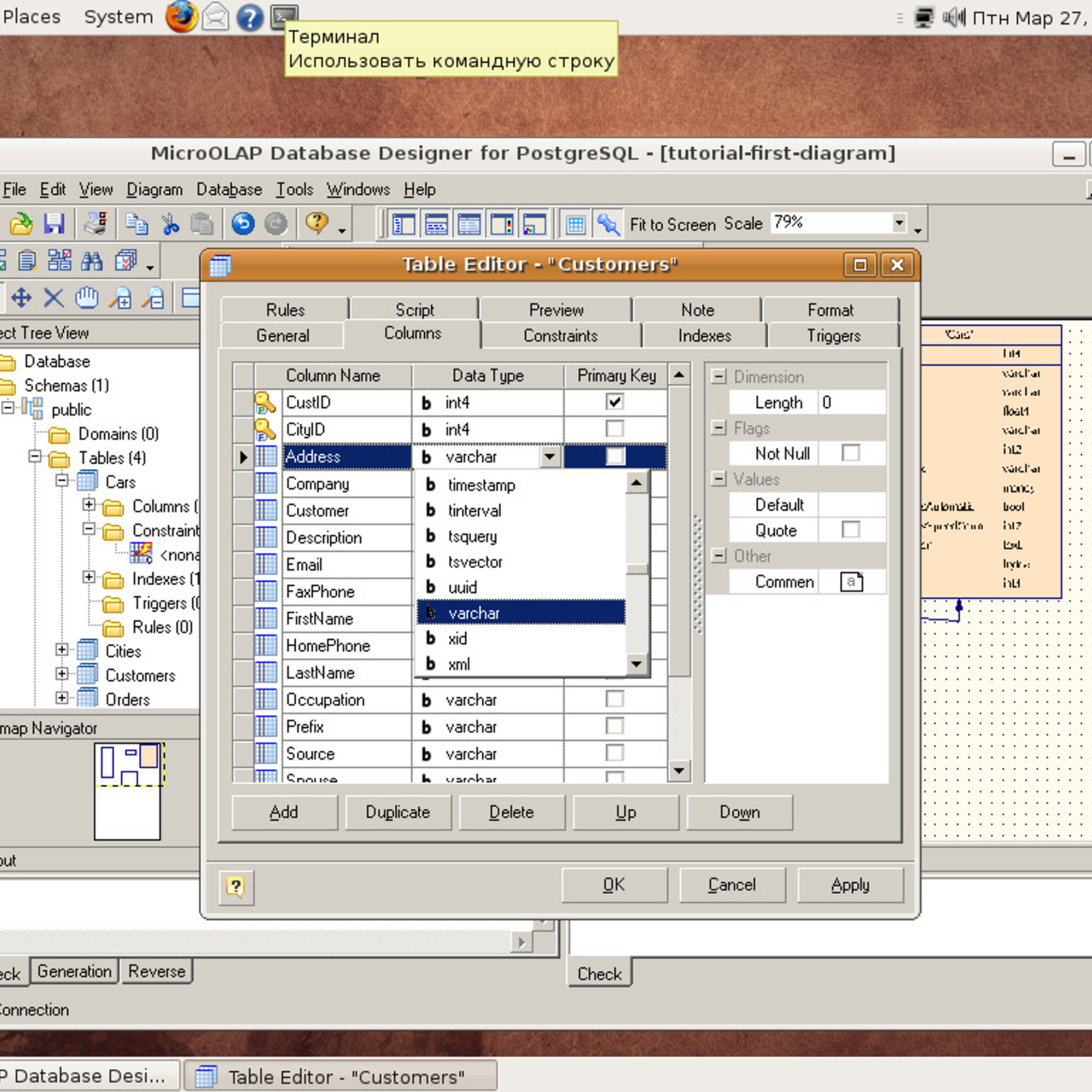Image resolution: width=1092 pixels, height=1092 pixels.
Task: Collapse the Other property group
Action: tap(719, 556)
